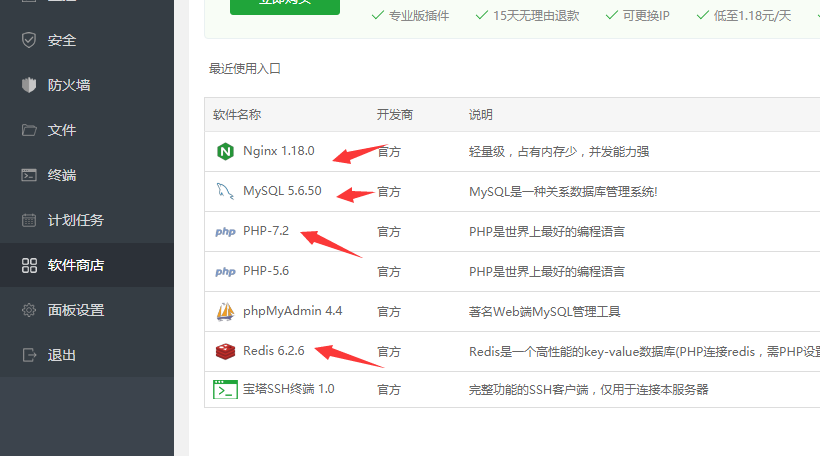Open Redis 6.2.6 software entry

point(274,351)
